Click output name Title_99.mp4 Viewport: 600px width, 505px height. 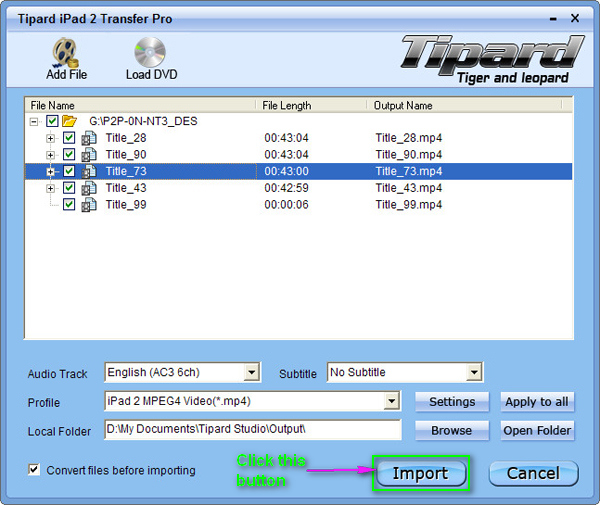[409, 205]
